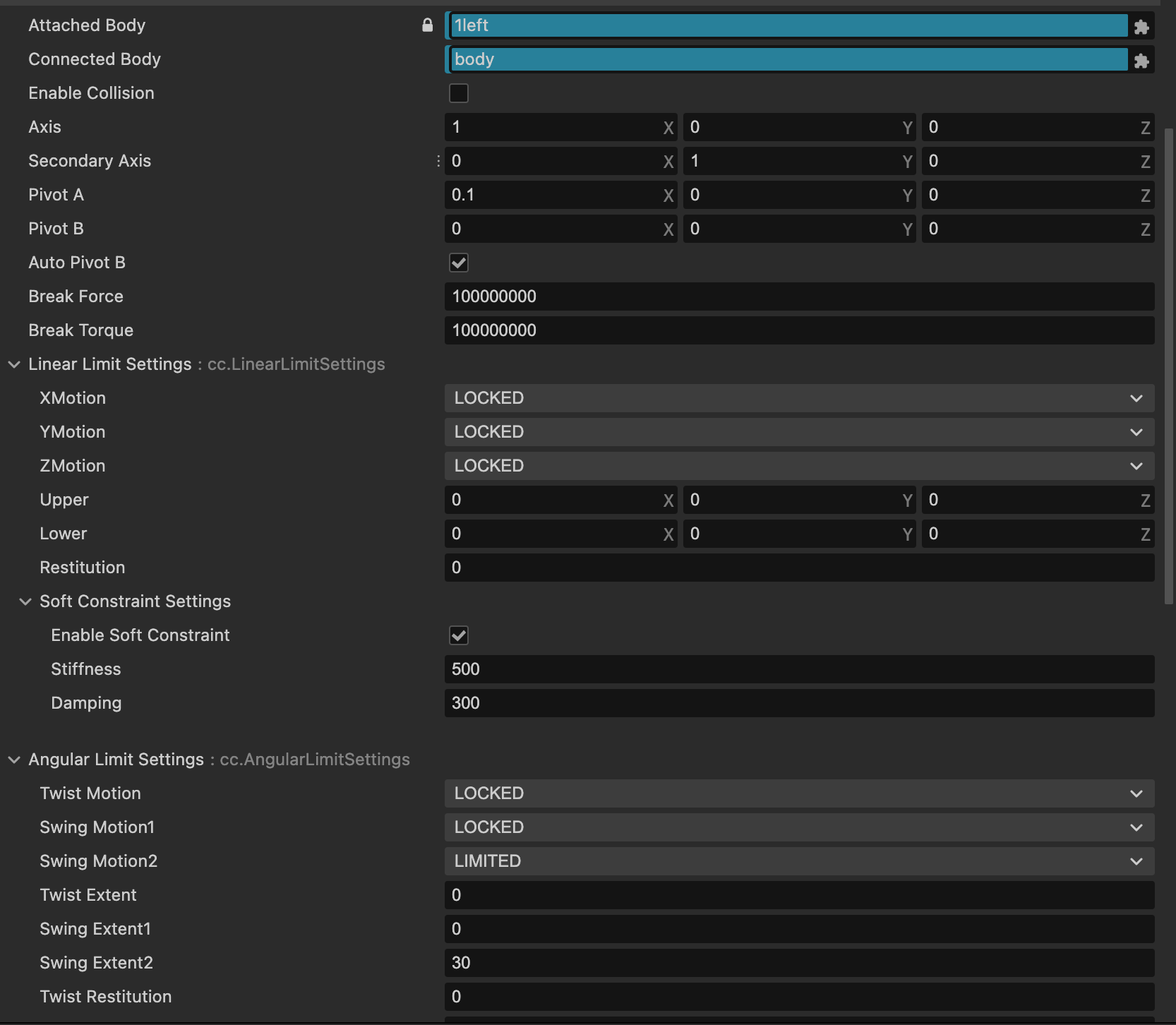Click the puzzle icon on Connected Body field
The width and height of the screenshot is (1176, 1025).
click(x=1141, y=61)
